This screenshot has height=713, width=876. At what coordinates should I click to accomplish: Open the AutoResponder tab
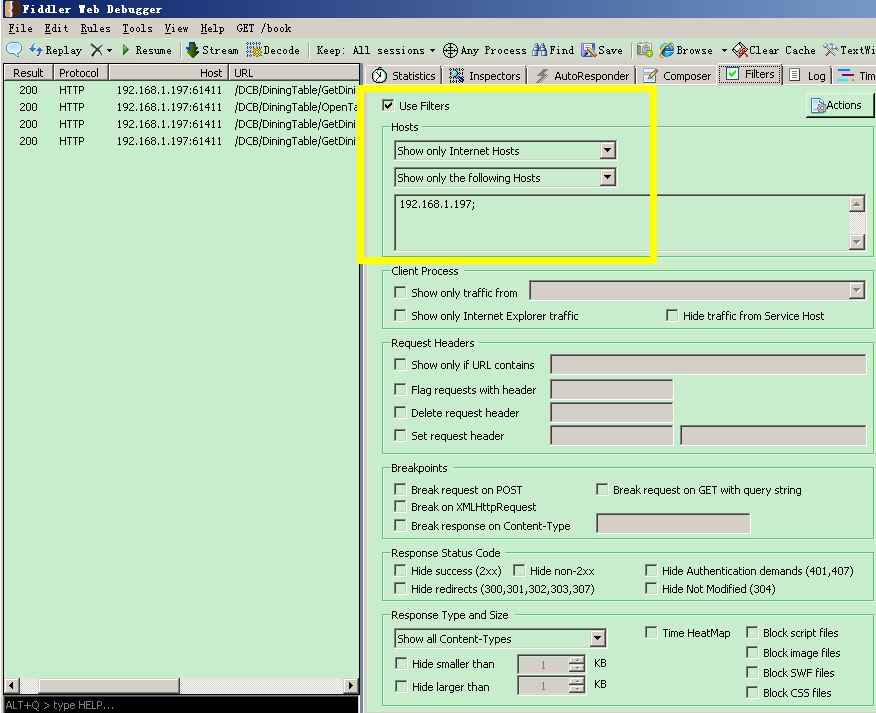pos(582,75)
